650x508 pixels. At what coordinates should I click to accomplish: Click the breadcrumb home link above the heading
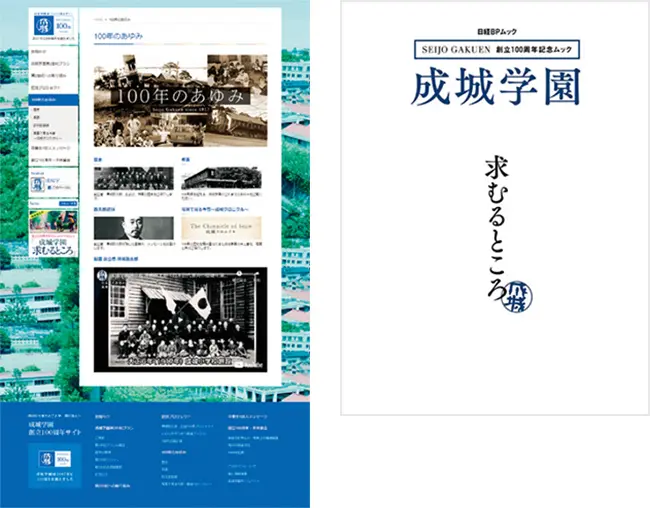[96, 18]
